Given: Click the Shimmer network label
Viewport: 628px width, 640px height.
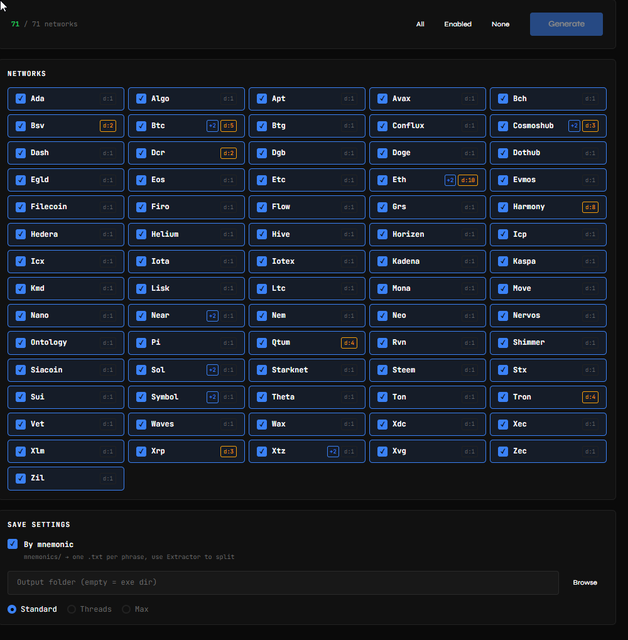Looking at the screenshot, I should coord(529,342).
